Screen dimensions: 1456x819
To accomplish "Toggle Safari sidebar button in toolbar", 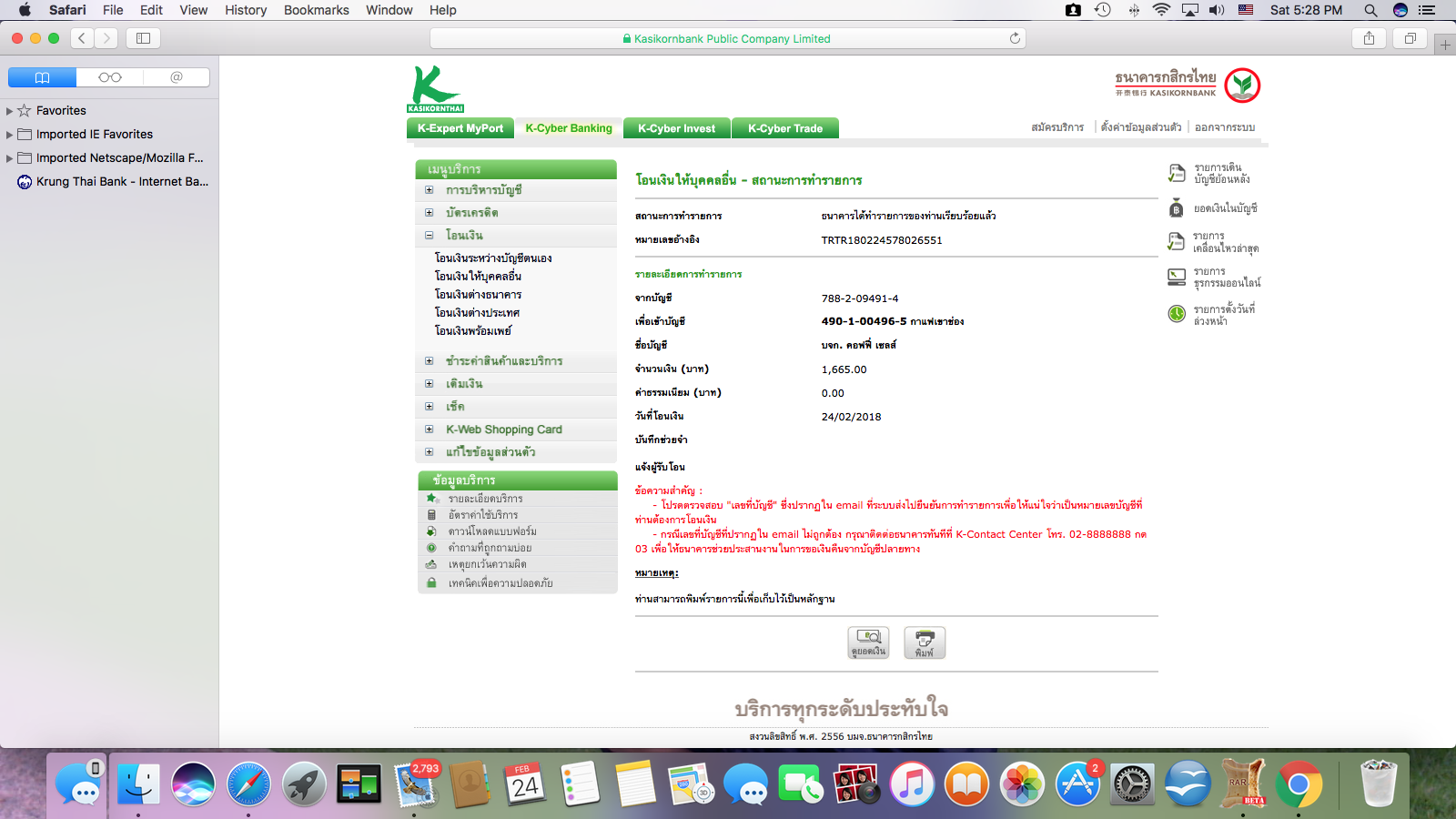I will [143, 38].
